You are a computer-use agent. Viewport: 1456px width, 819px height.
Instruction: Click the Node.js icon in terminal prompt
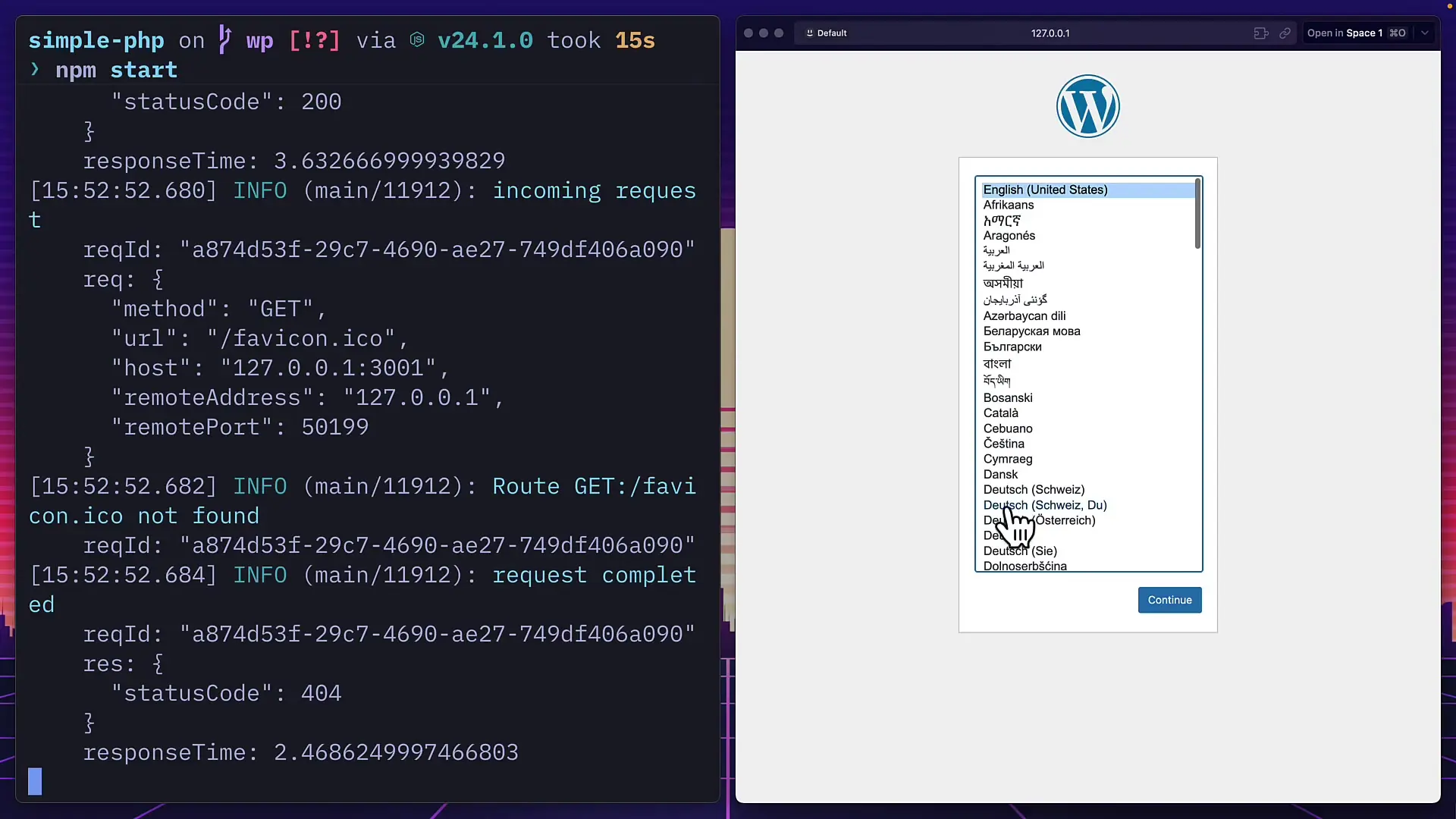coord(417,39)
